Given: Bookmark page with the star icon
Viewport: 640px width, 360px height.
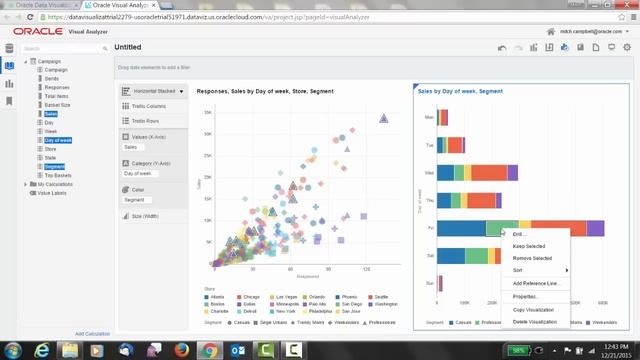Looking at the screenshot, I should click(x=622, y=17).
